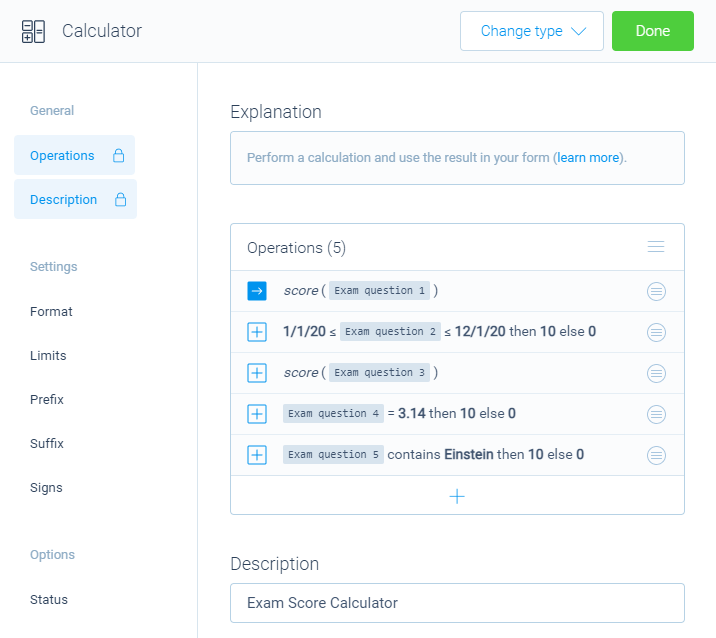Click the Operations (5) heading

296,248
